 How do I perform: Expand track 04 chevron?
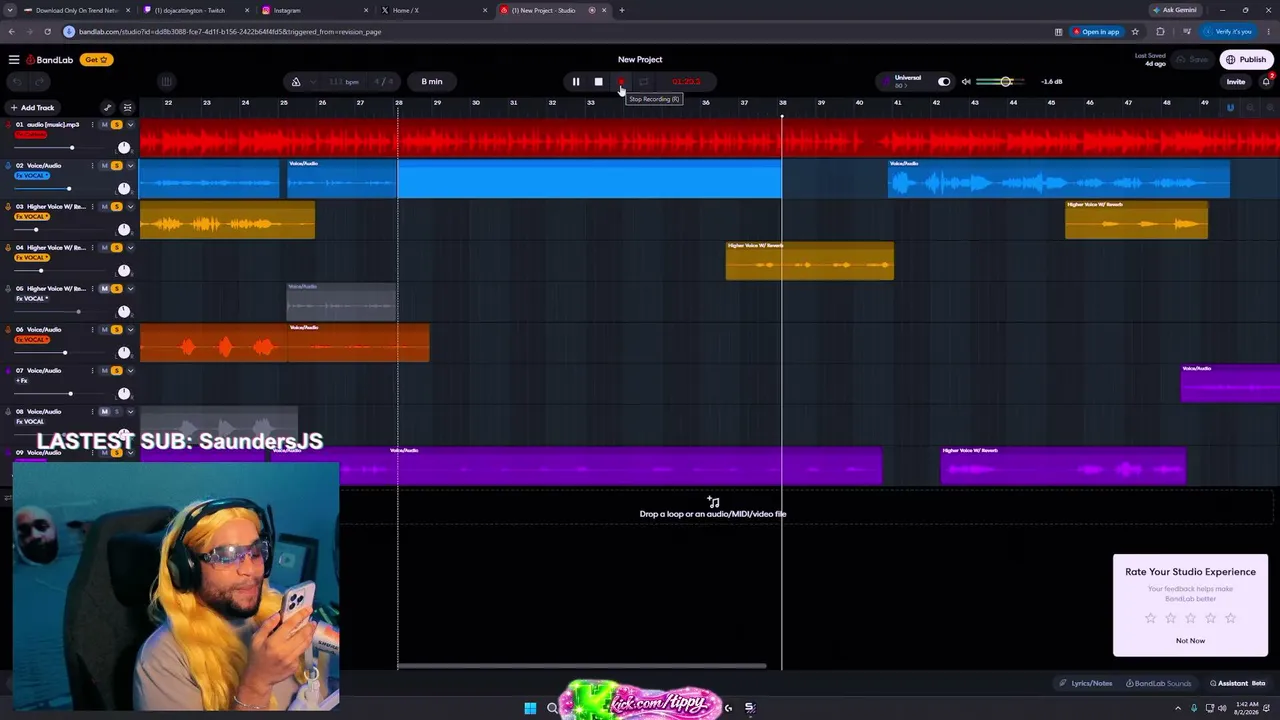coord(130,248)
